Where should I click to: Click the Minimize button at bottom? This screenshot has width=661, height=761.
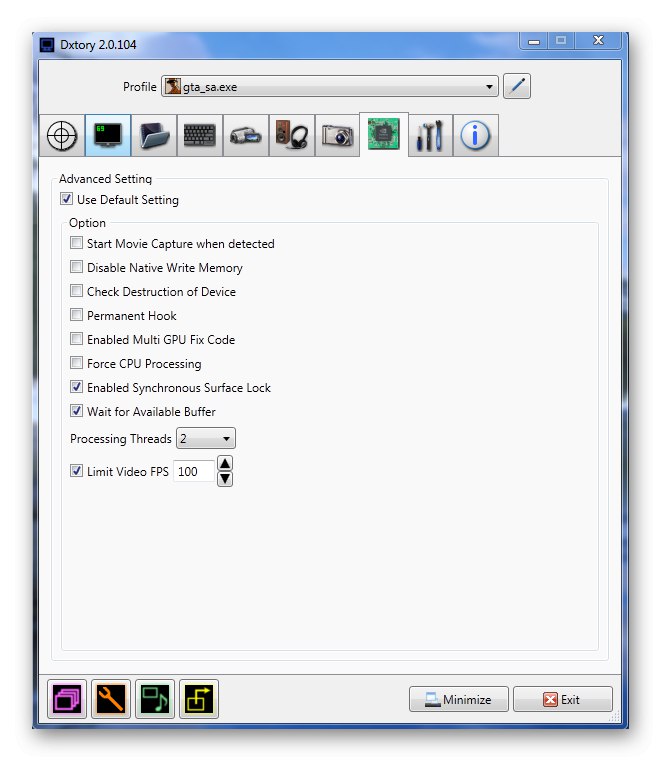[459, 699]
